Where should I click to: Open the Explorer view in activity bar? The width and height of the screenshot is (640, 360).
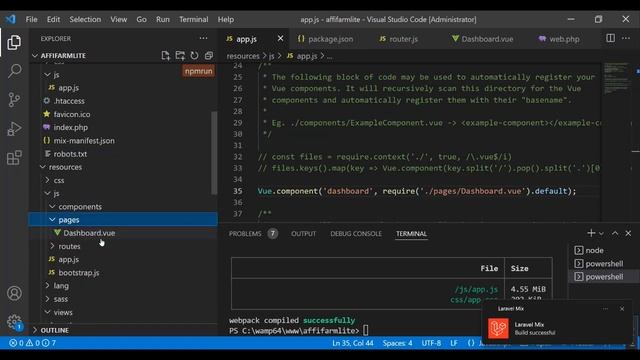(14, 42)
